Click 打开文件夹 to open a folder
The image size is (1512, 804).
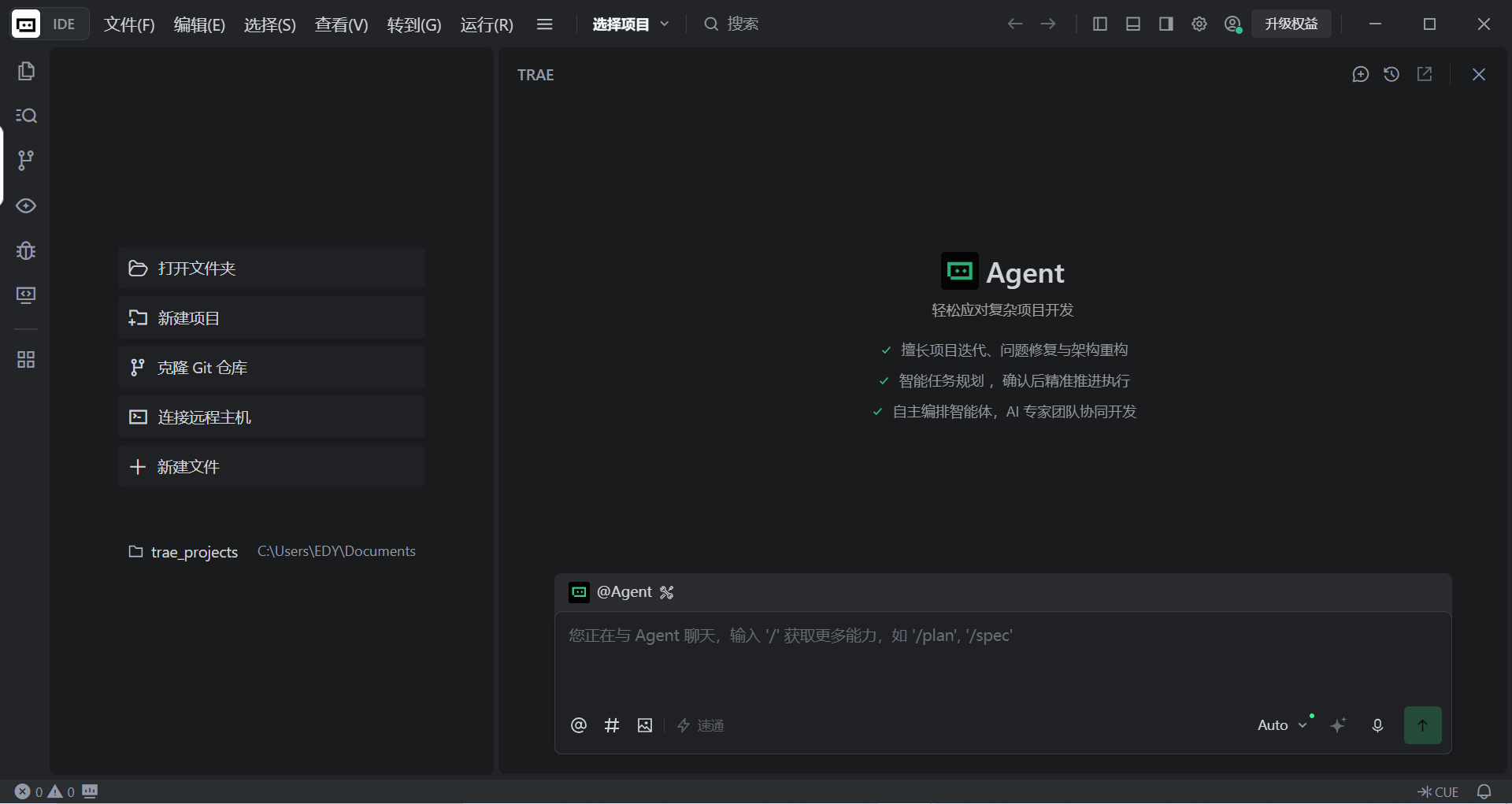pyautogui.click(x=272, y=269)
